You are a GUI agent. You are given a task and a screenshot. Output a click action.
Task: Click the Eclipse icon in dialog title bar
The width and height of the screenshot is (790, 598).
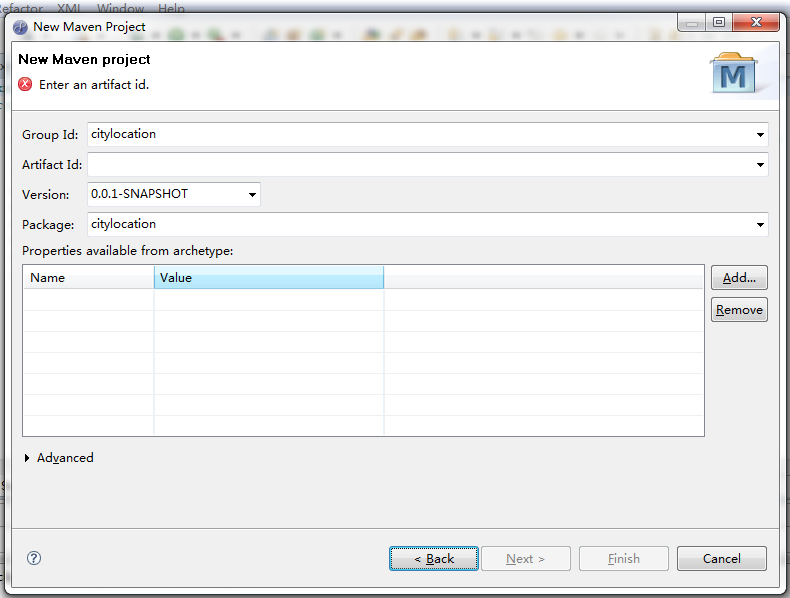pos(21,27)
